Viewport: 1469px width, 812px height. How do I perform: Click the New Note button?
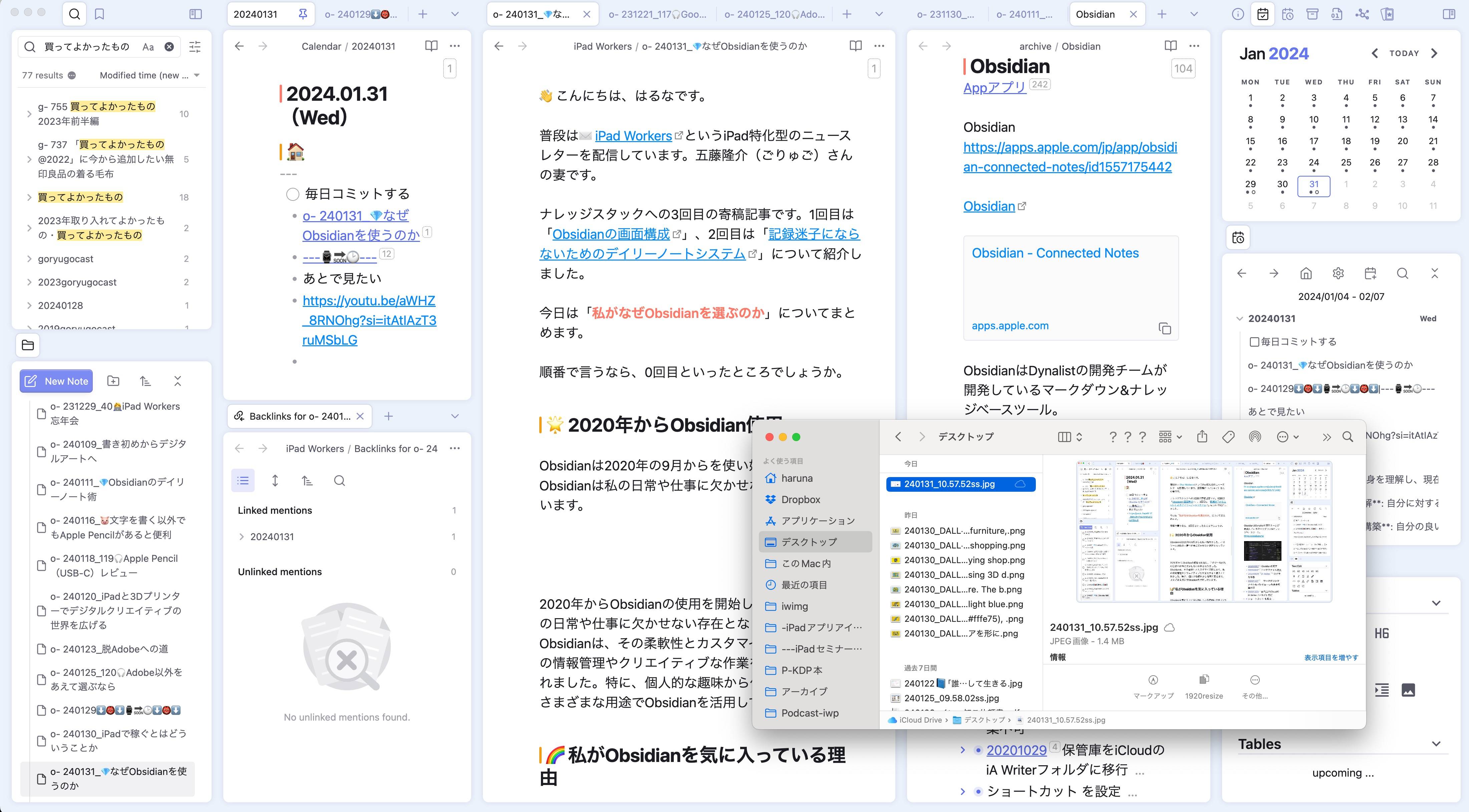56,381
